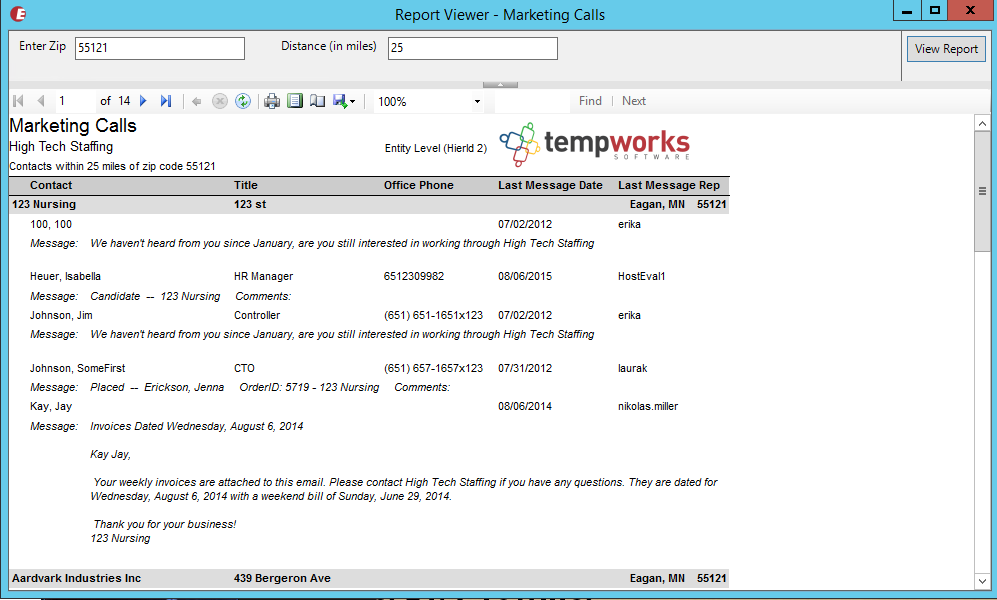
Task: Click the Last Message Rep header
Action: point(669,185)
